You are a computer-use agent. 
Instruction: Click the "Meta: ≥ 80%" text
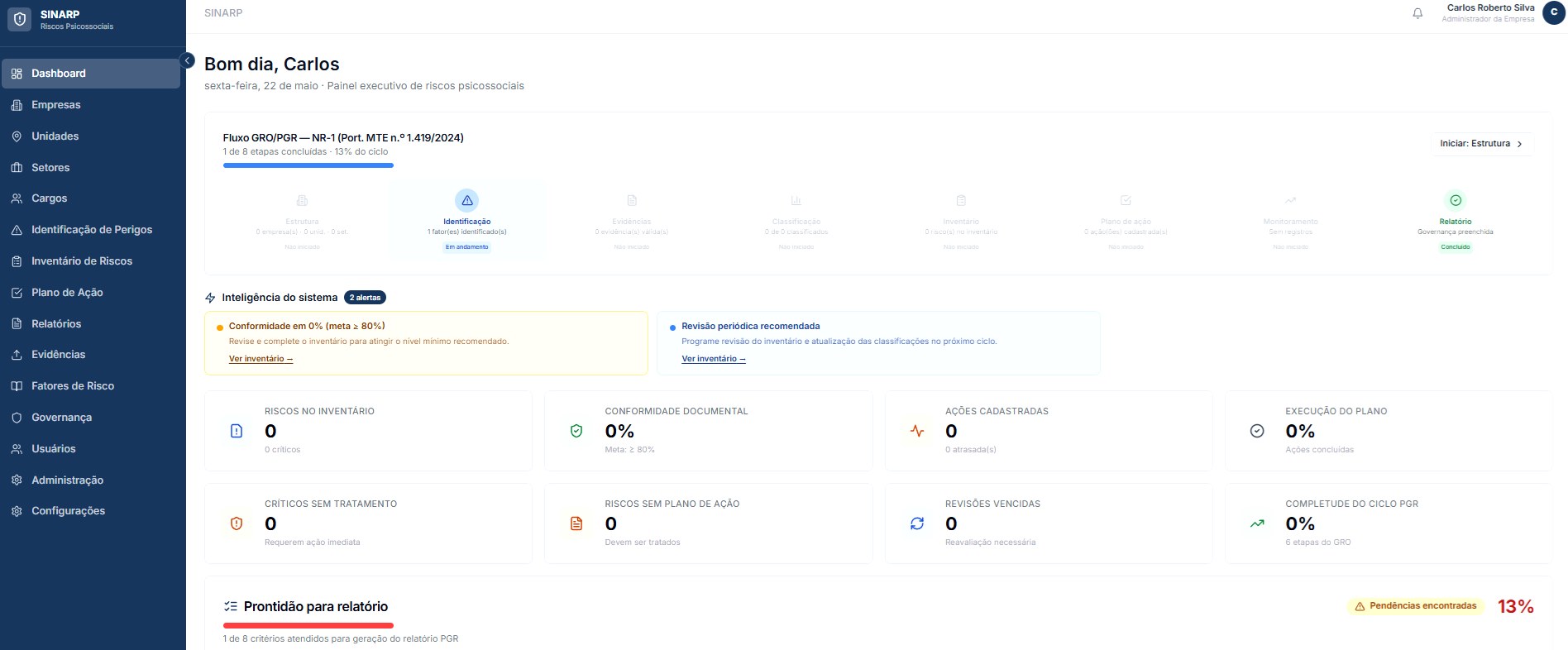coord(629,450)
